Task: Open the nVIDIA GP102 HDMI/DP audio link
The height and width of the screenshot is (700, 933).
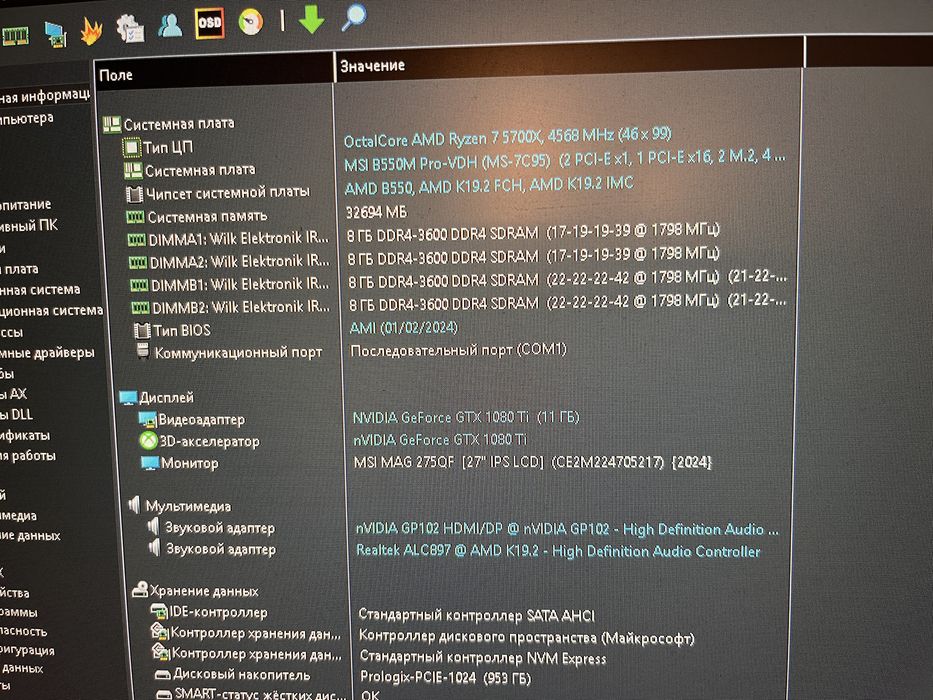Action: (x=567, y=529)
